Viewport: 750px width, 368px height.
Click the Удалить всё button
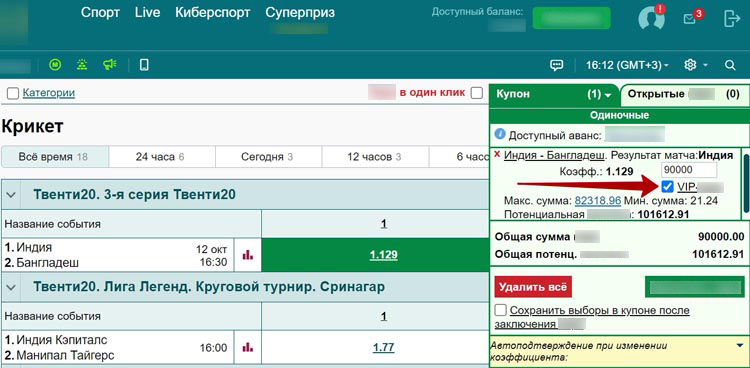coord(533,287)
